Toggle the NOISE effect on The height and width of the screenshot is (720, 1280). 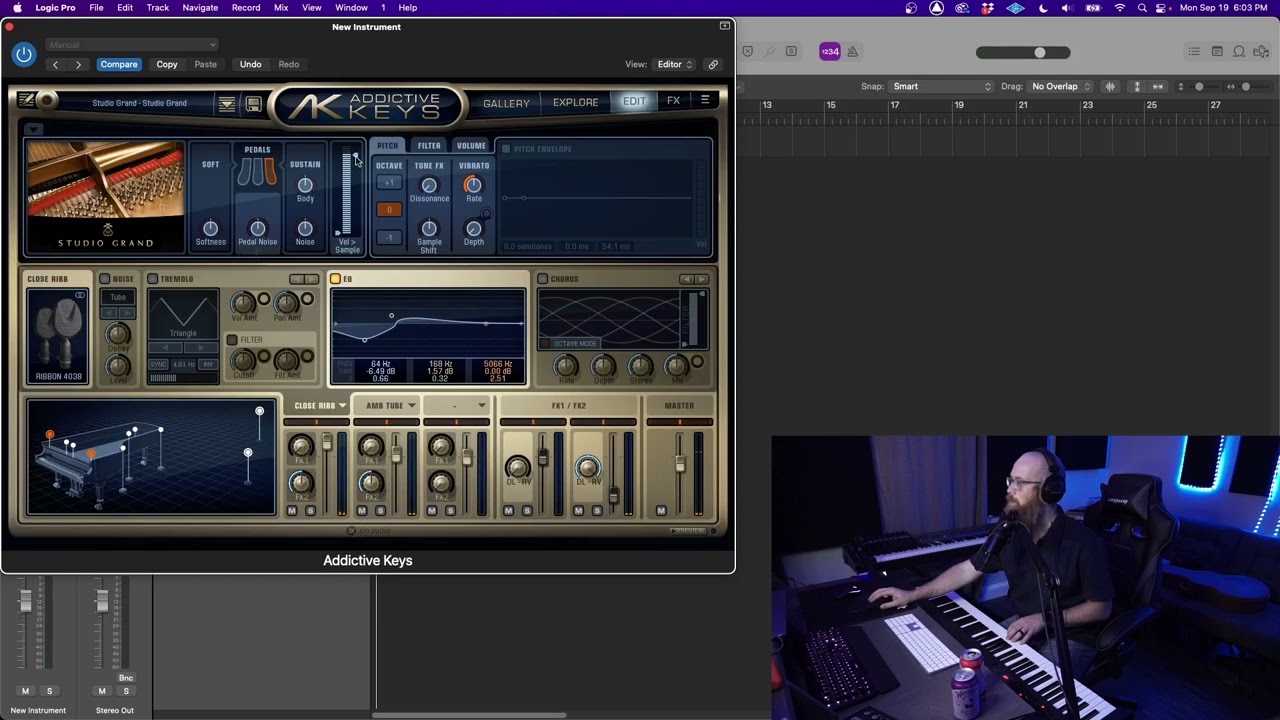(104, 279)
